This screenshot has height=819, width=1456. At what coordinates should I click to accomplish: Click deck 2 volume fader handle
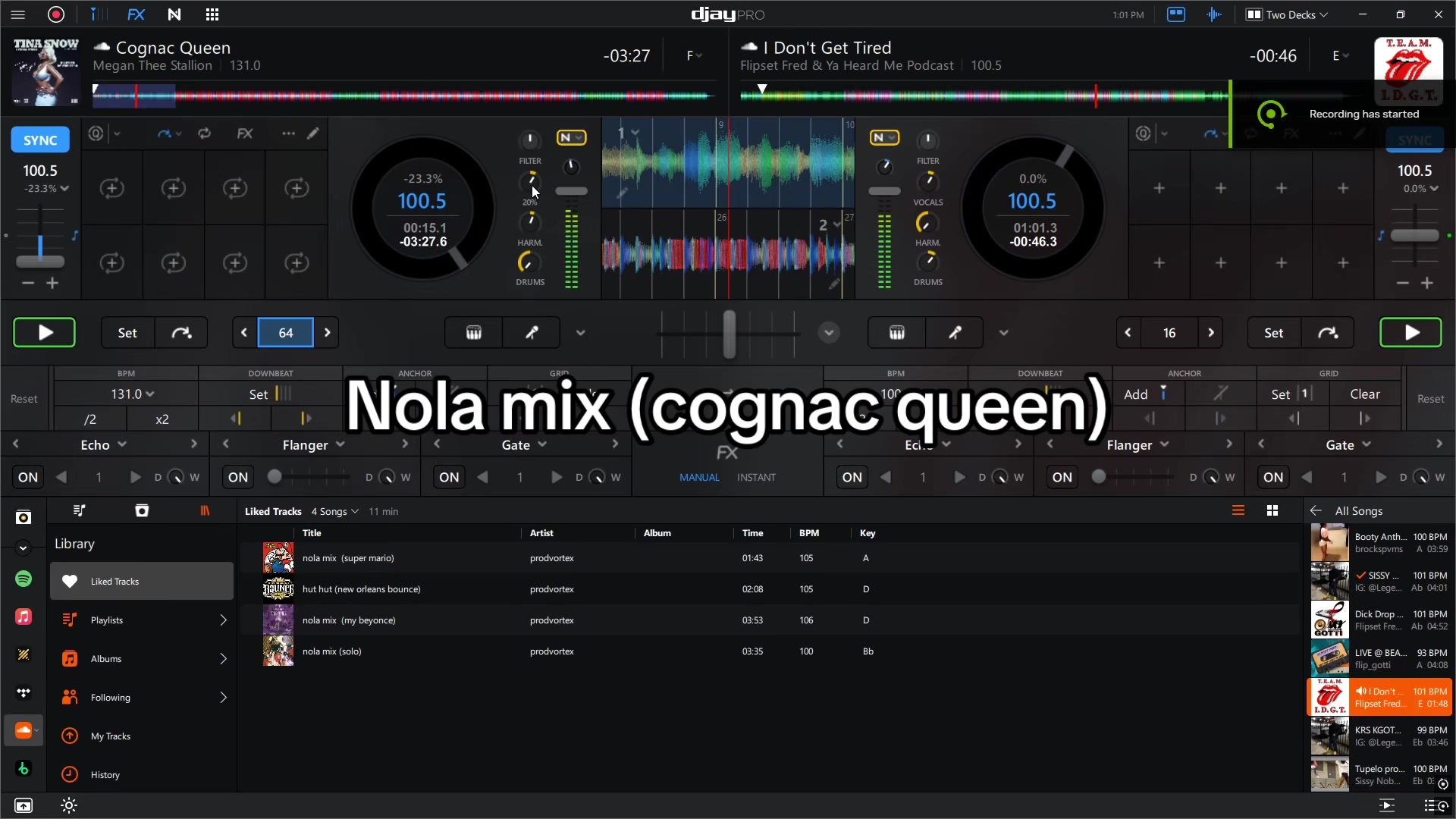coord(884,191)
